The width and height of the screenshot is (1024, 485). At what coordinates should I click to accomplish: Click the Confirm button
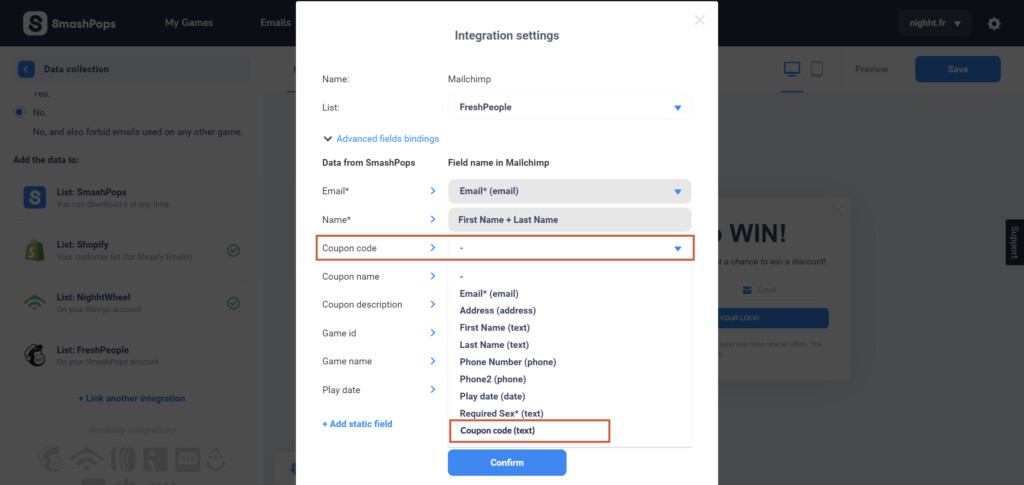[507, 463]
